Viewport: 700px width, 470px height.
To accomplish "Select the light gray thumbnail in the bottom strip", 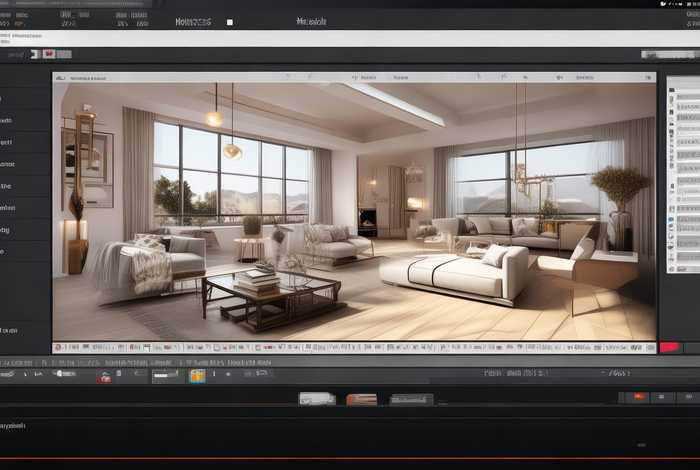I will click(317, 399).
